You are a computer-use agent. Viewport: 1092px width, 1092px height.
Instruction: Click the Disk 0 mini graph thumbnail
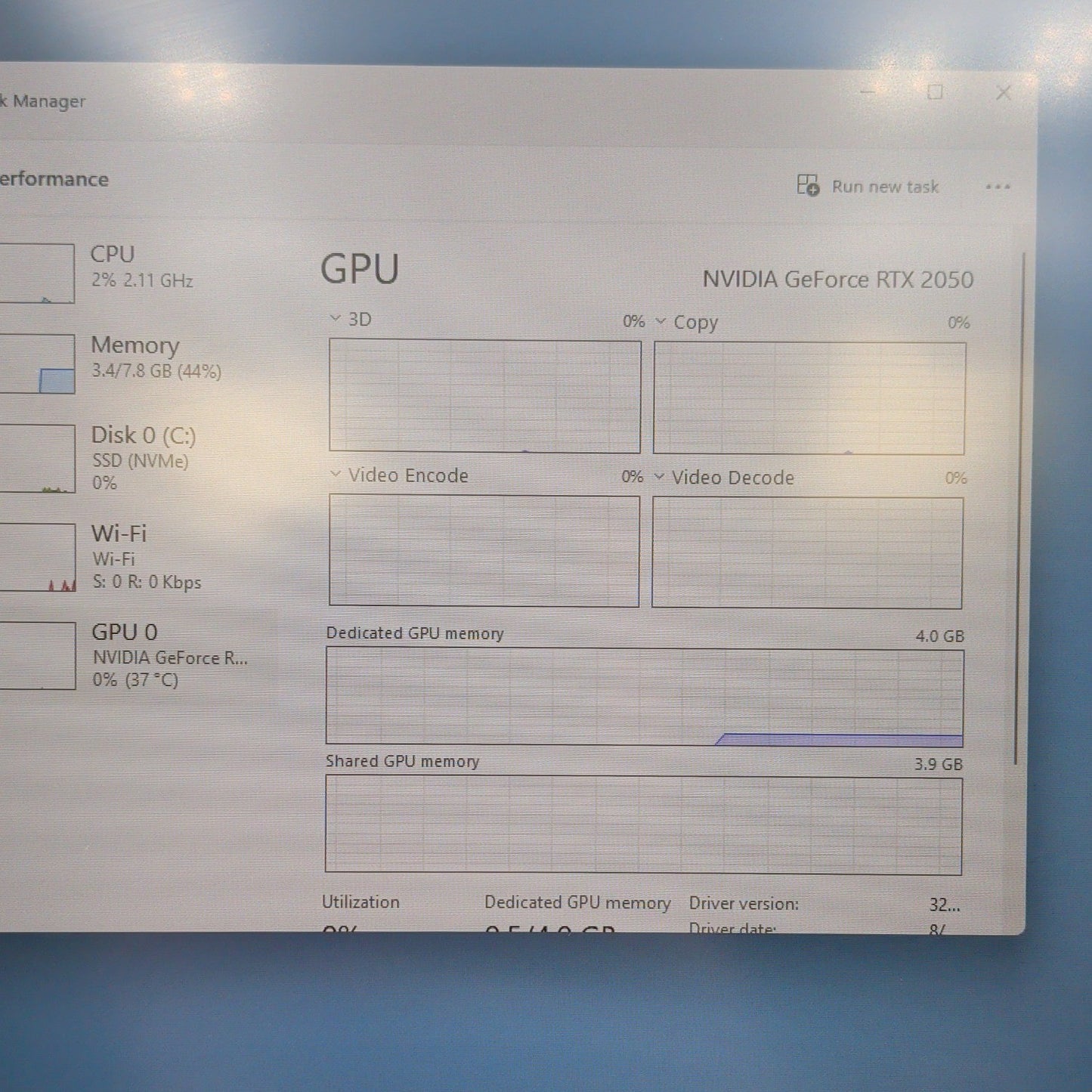tap(36, 458)
